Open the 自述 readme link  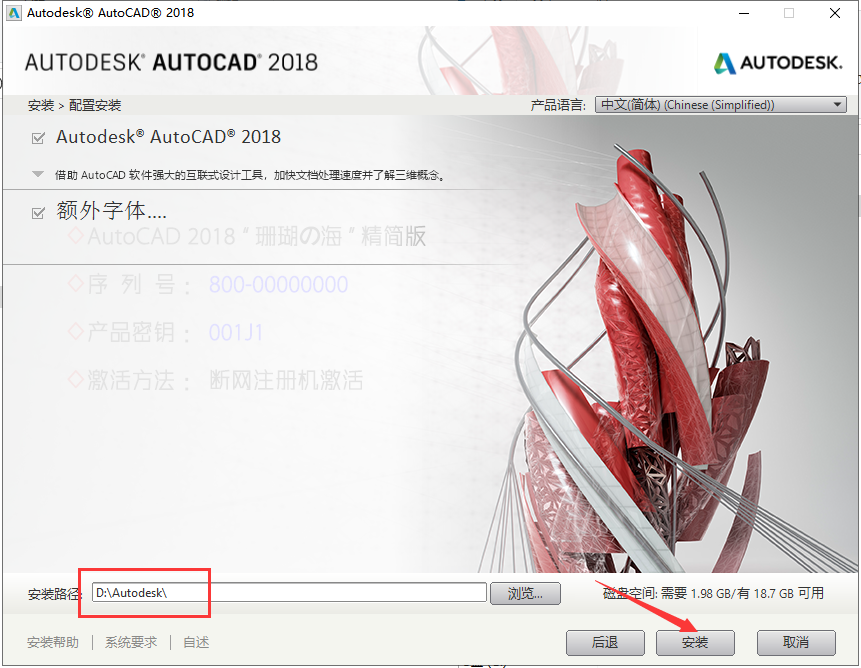click(196, 642)
